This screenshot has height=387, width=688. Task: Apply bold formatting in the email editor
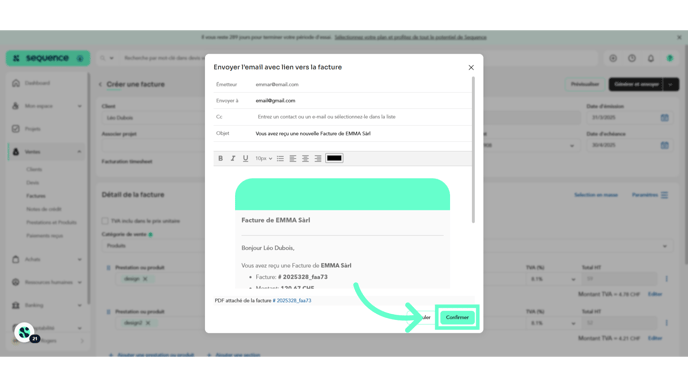click(221, 158)
